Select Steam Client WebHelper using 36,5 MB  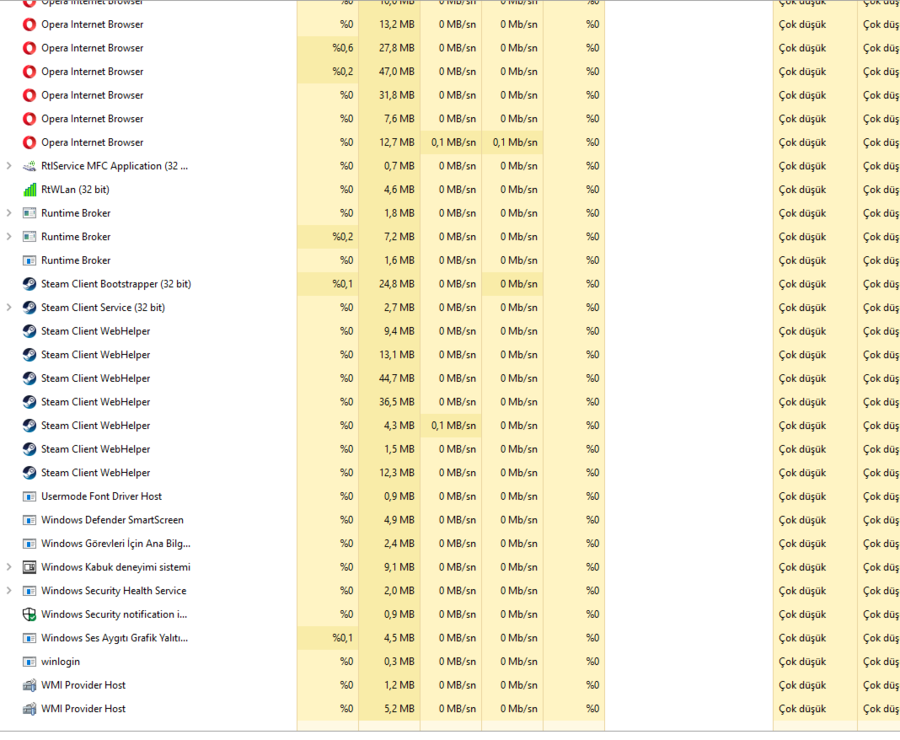pyautogui.click(x=95, y=402)
